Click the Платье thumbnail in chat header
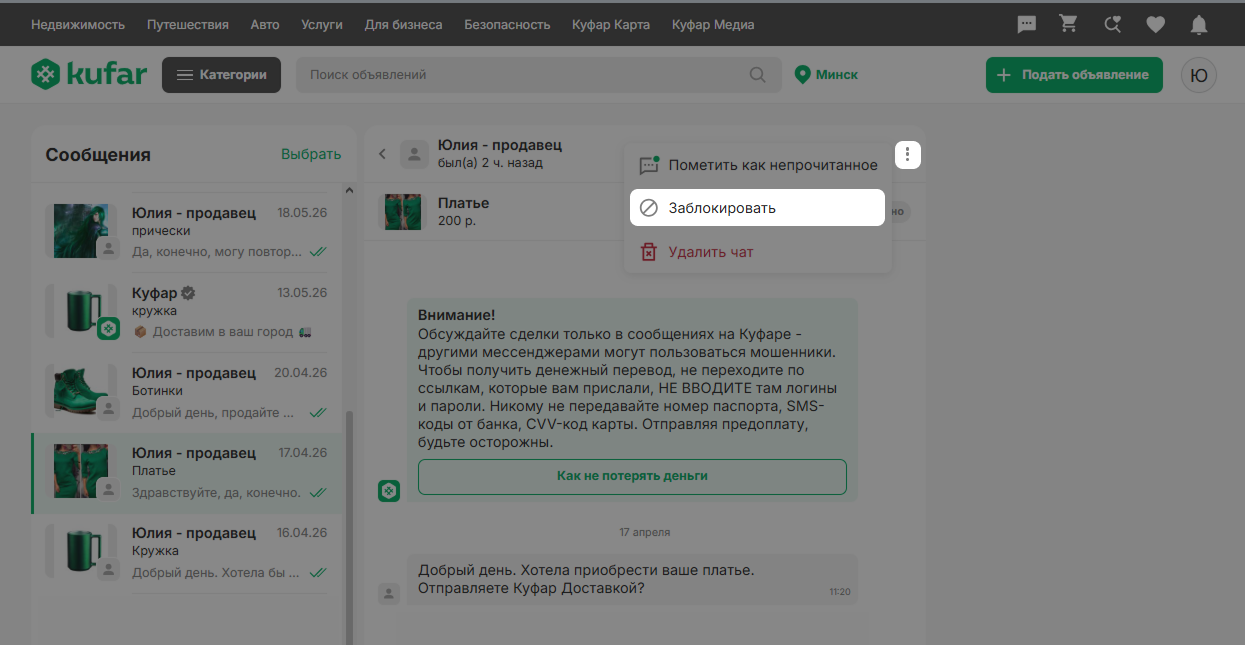Screen dimensions: 1245x645 pyautogui.click(x=404, y=212)
